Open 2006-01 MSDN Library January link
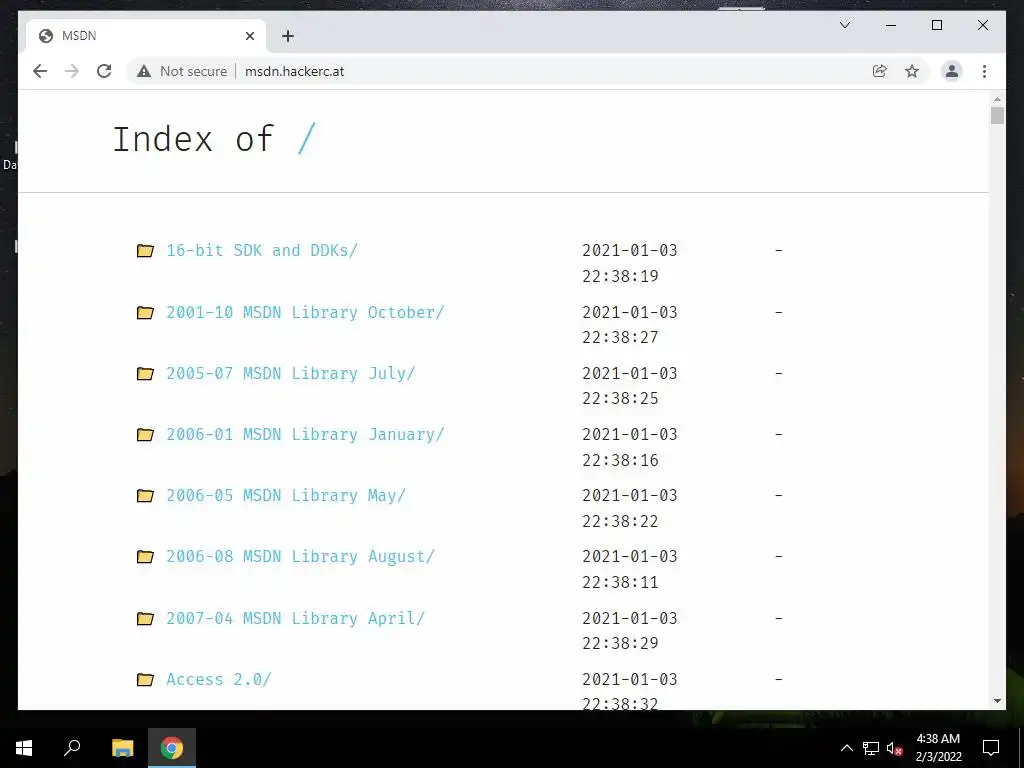The image size is (1024, 768). point(305,434)
